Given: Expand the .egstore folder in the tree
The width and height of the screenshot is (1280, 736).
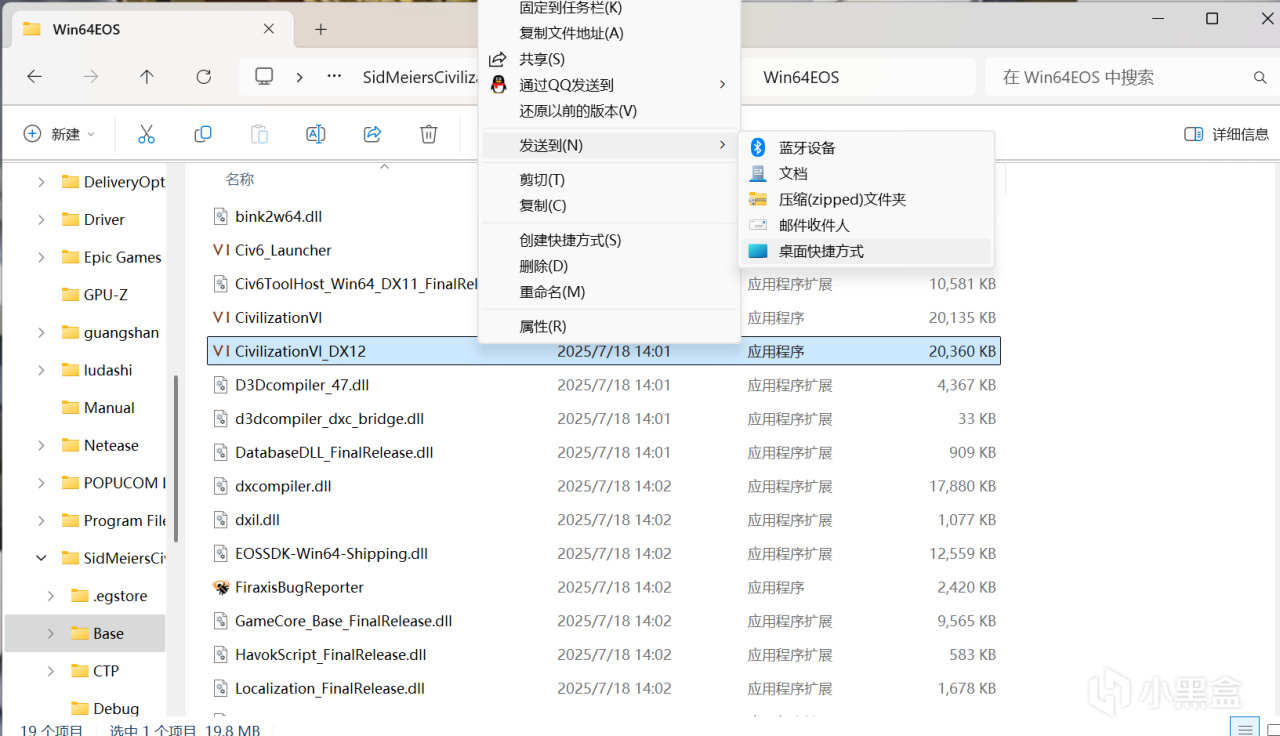Looking at the screenshot, I should pos(51,596).
